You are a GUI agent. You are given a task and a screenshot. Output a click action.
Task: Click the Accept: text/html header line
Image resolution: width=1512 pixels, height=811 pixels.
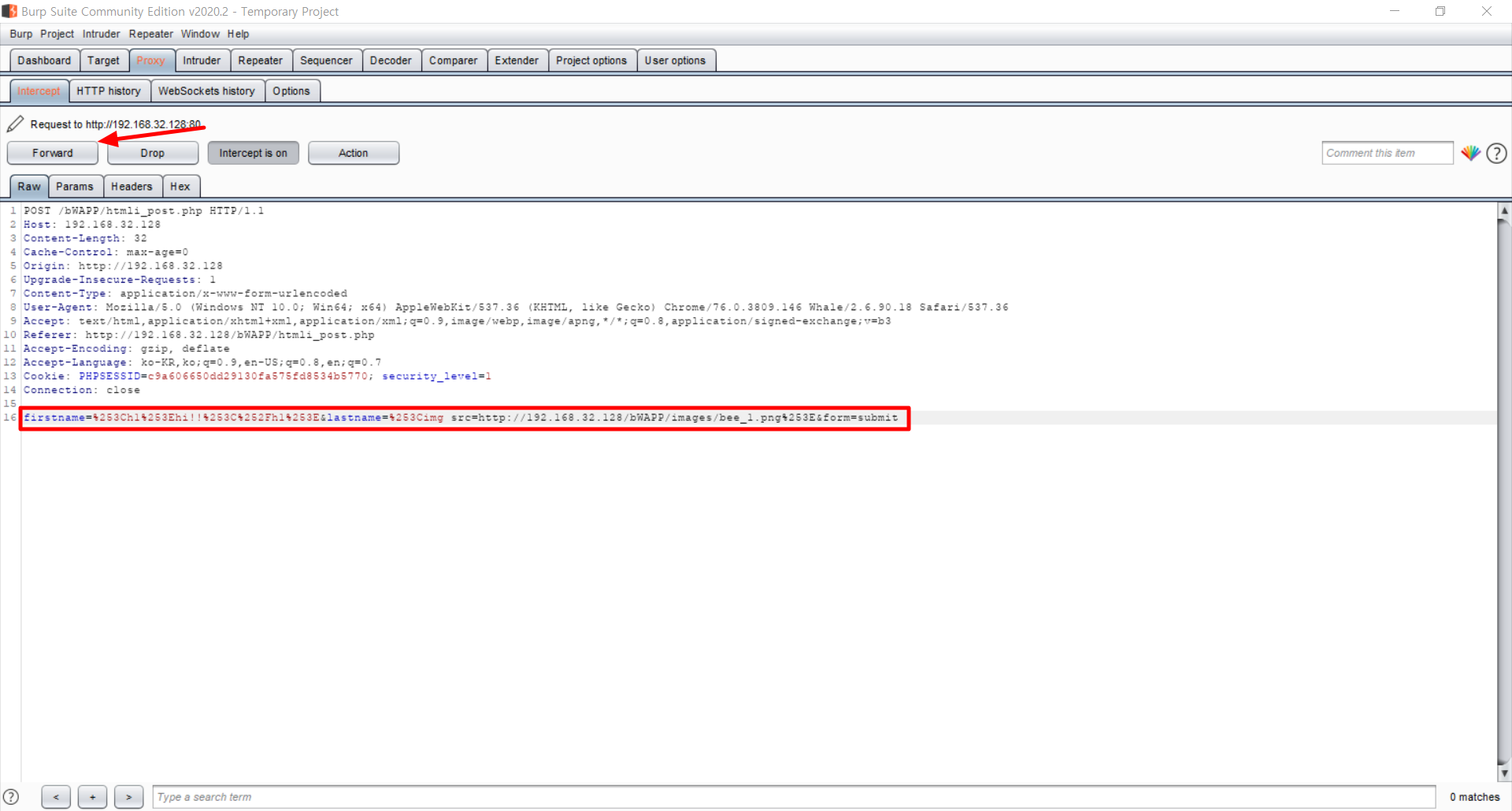pyautogui.click(x=458, y=321)
